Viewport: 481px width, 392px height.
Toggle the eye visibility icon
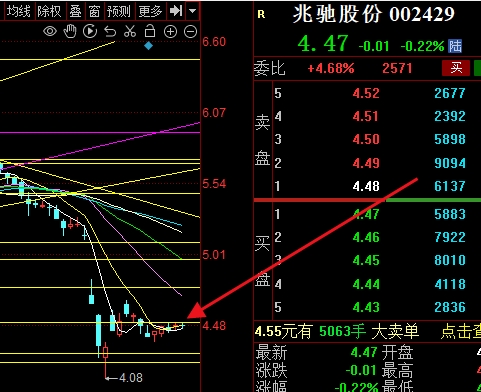tap(50, 31)
